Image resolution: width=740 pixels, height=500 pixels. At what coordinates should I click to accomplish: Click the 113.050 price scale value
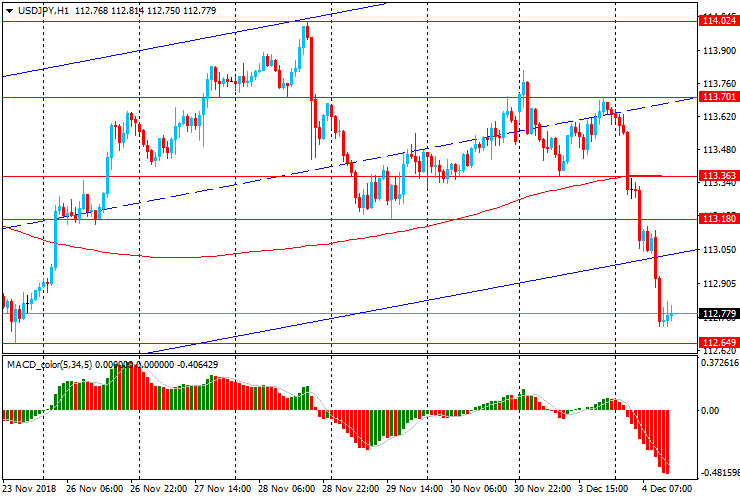pyautogui.click(x=720, y=250)
